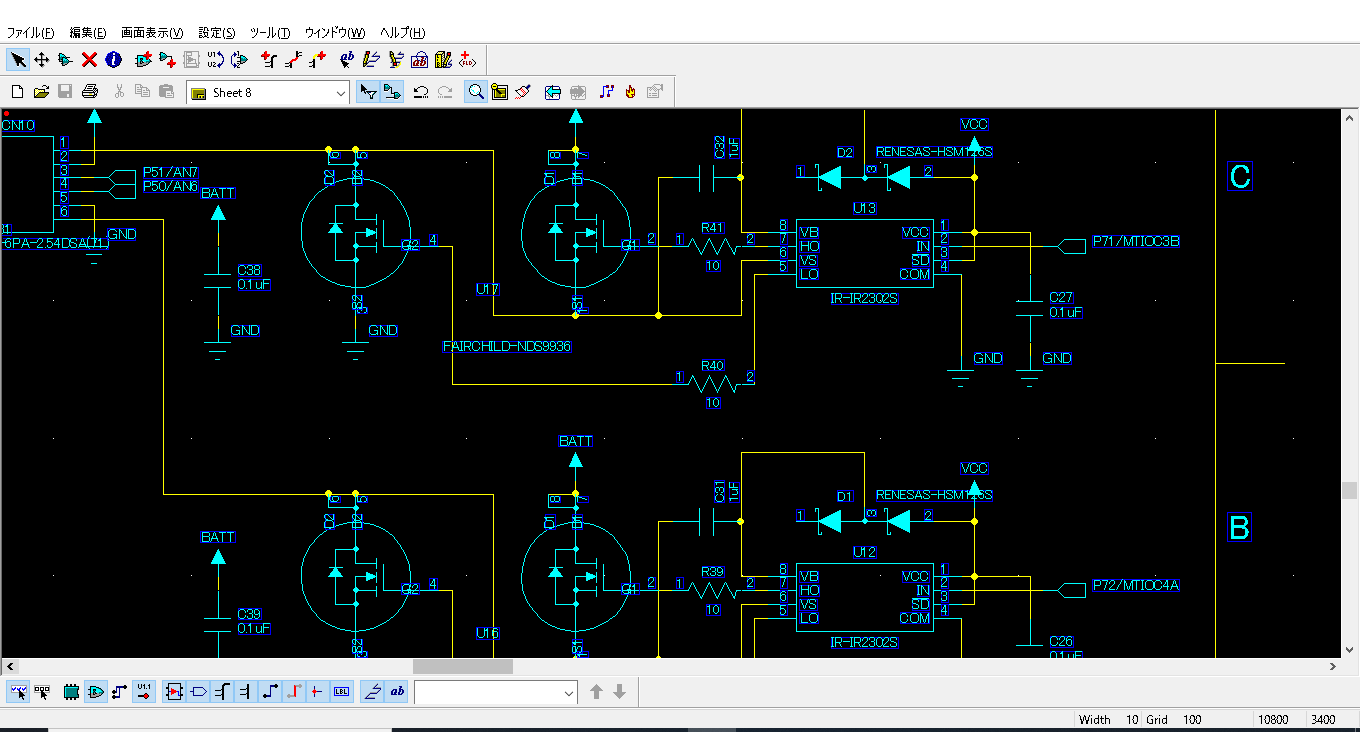
Task: Click the horizontal scrollbar thumb
Action: (465, 666)
